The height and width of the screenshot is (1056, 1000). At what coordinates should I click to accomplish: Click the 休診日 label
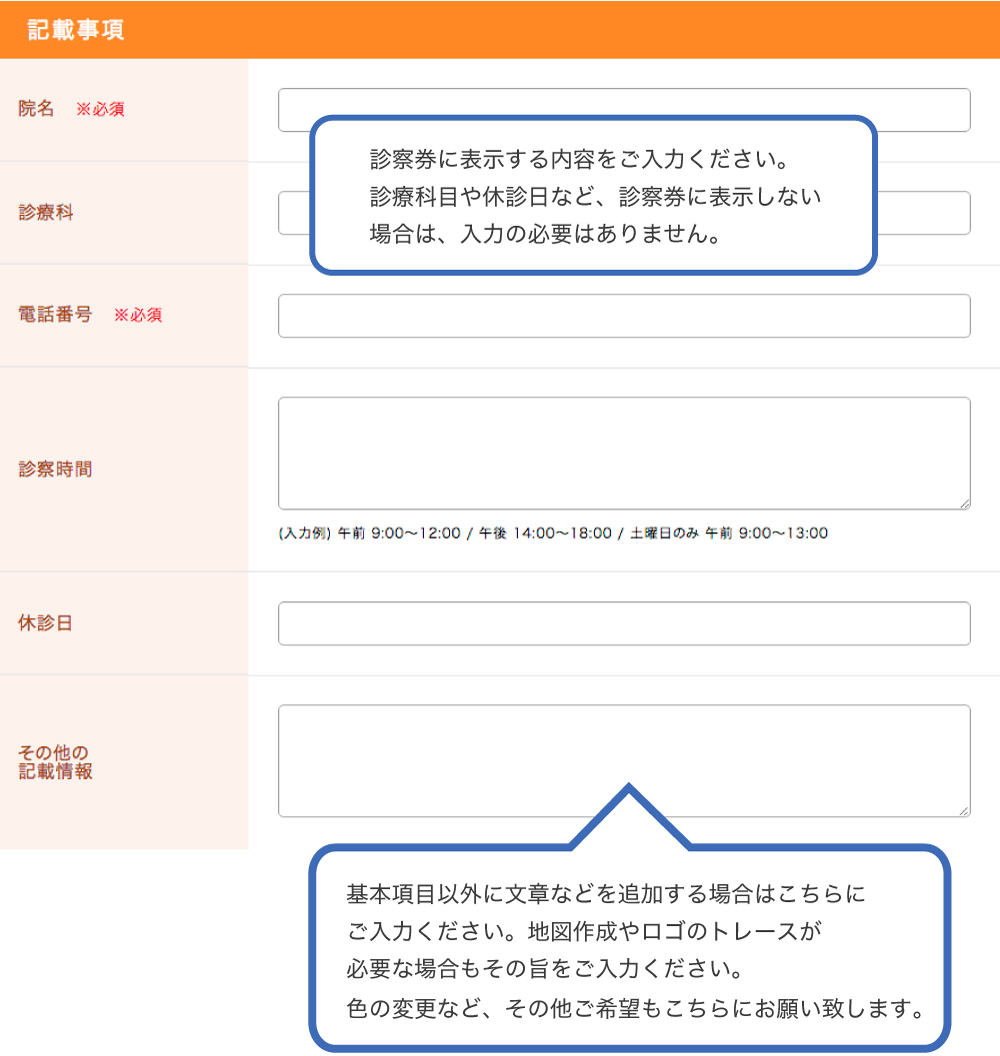pos(45,623)
